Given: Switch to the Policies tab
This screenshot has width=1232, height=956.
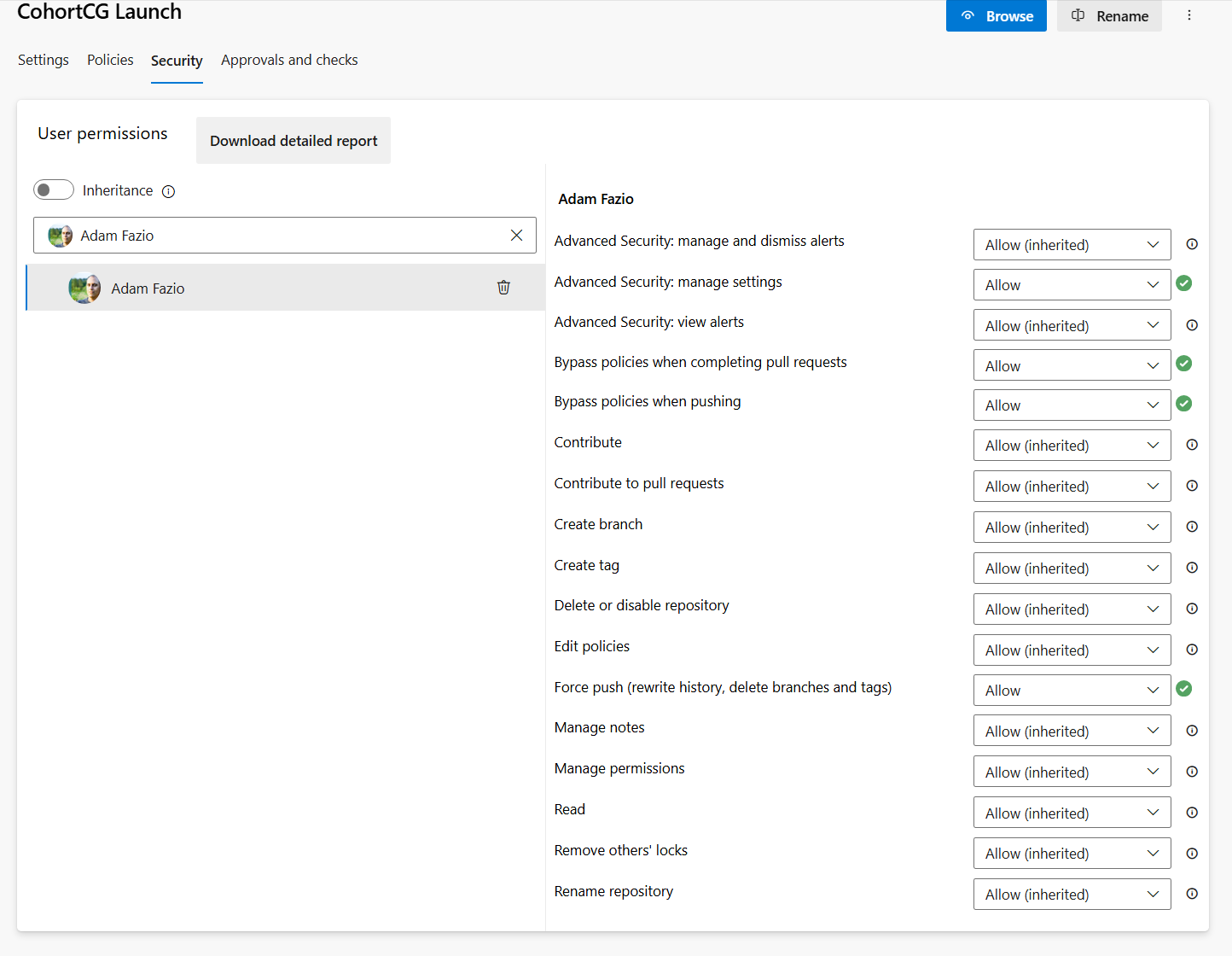Looking at the screenshot, I should coord(110,60).
